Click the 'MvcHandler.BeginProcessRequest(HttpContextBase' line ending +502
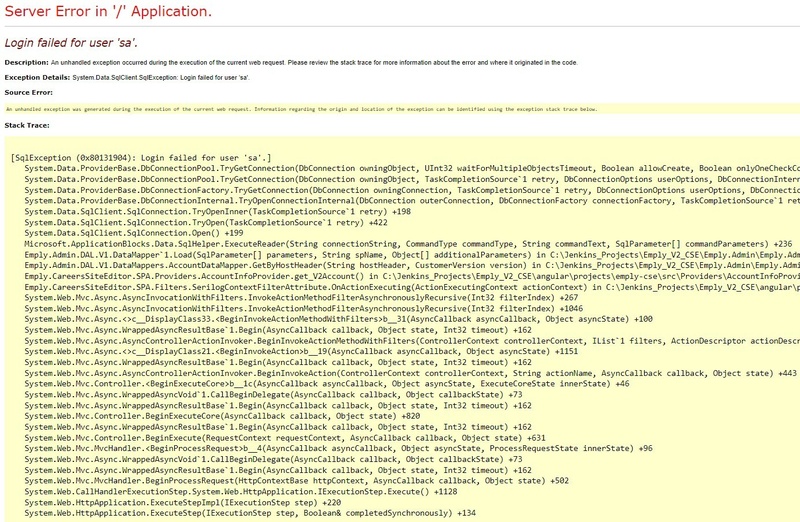Image resolution: width=800 pixels, height=522 pixels. (x=296, y=480)
